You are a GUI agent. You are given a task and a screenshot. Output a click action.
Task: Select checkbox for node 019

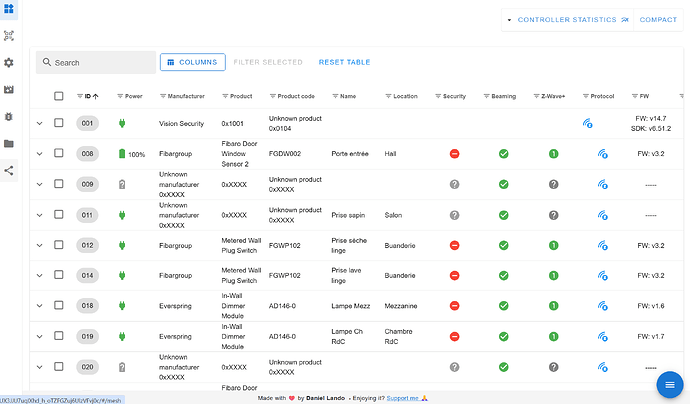59,336
